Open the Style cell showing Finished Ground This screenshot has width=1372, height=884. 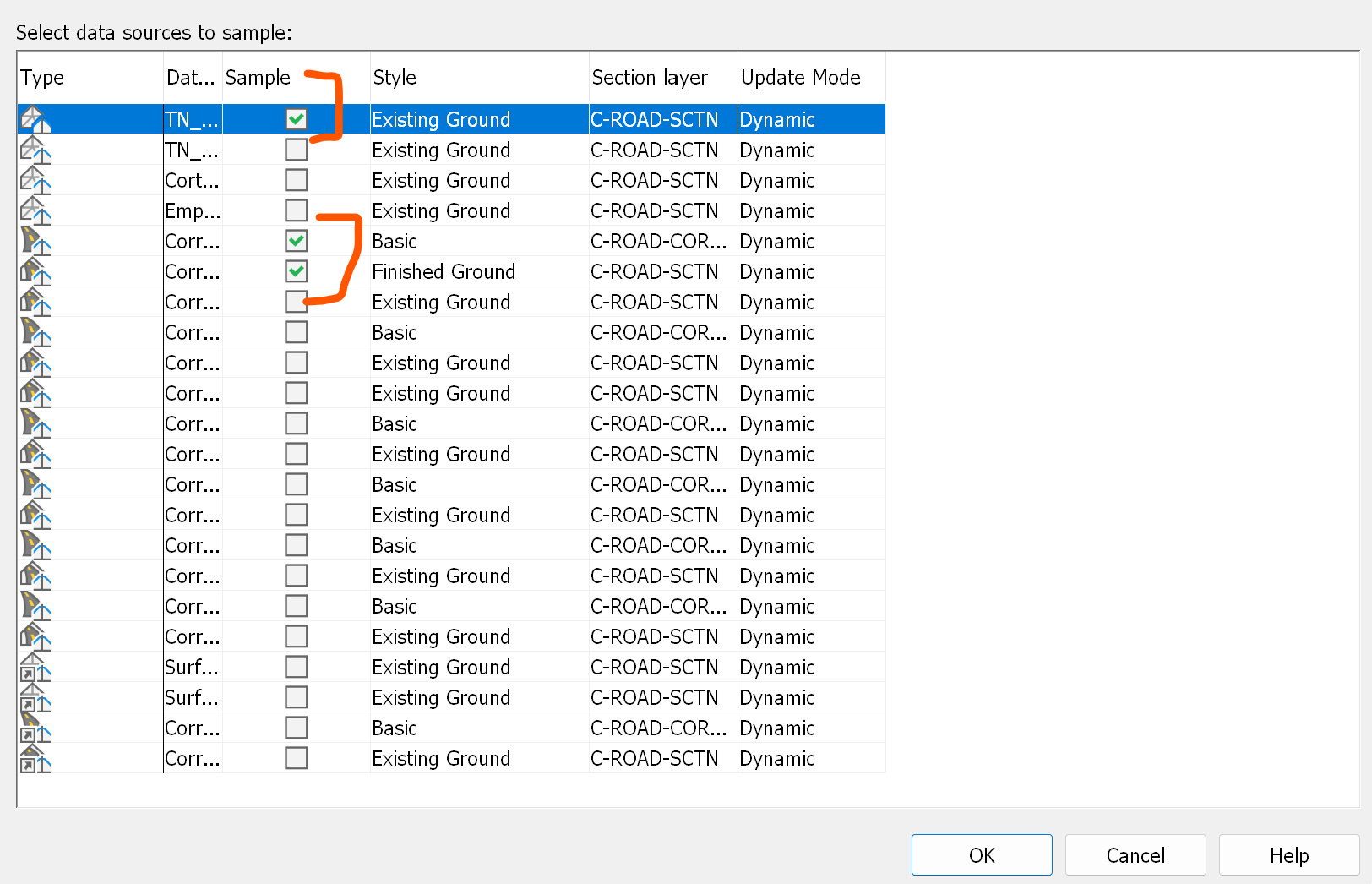443,271
